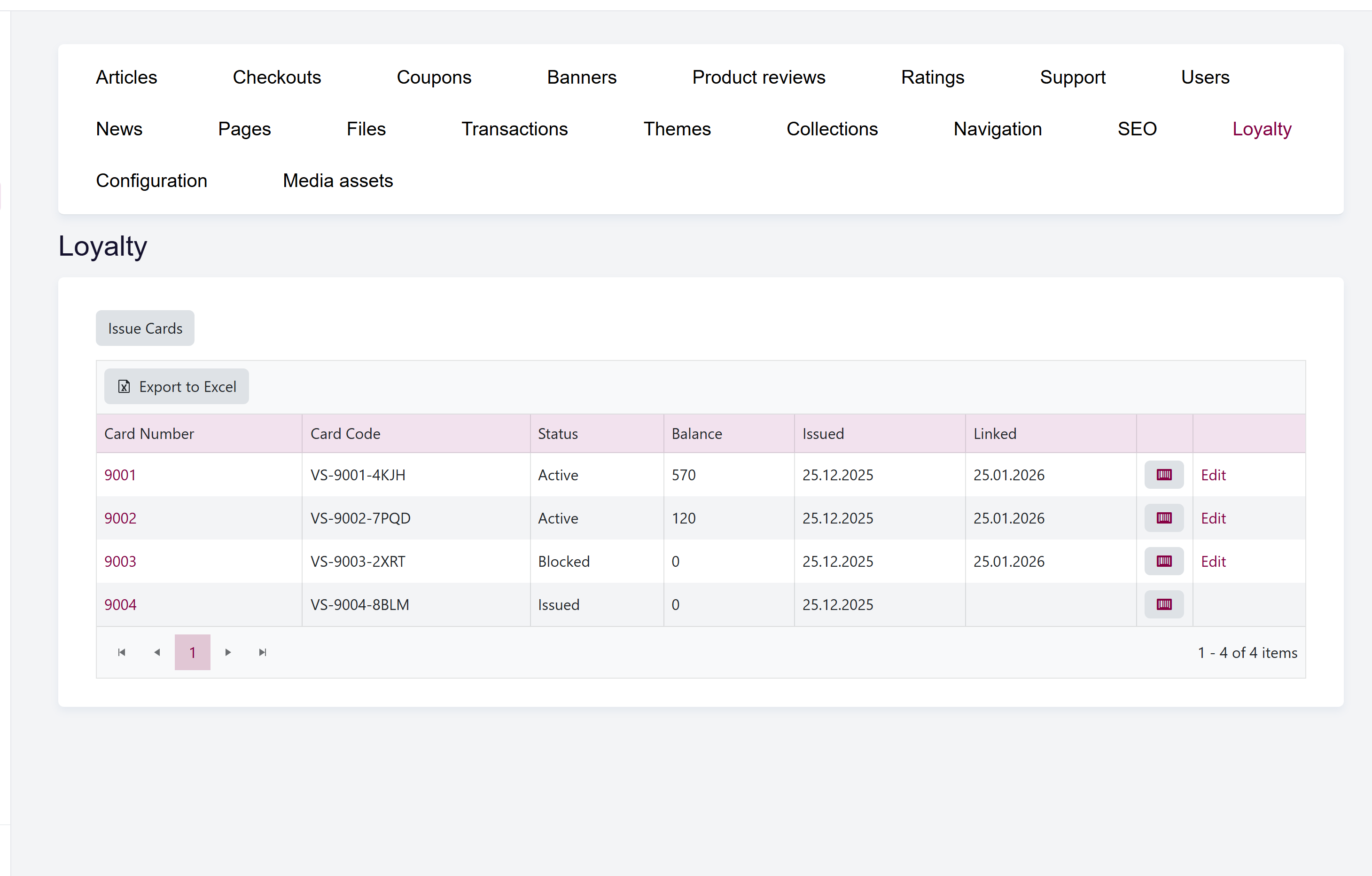Screen dimensions: 1372x876
Task: Open Ratings page
Action: [933, 77]
